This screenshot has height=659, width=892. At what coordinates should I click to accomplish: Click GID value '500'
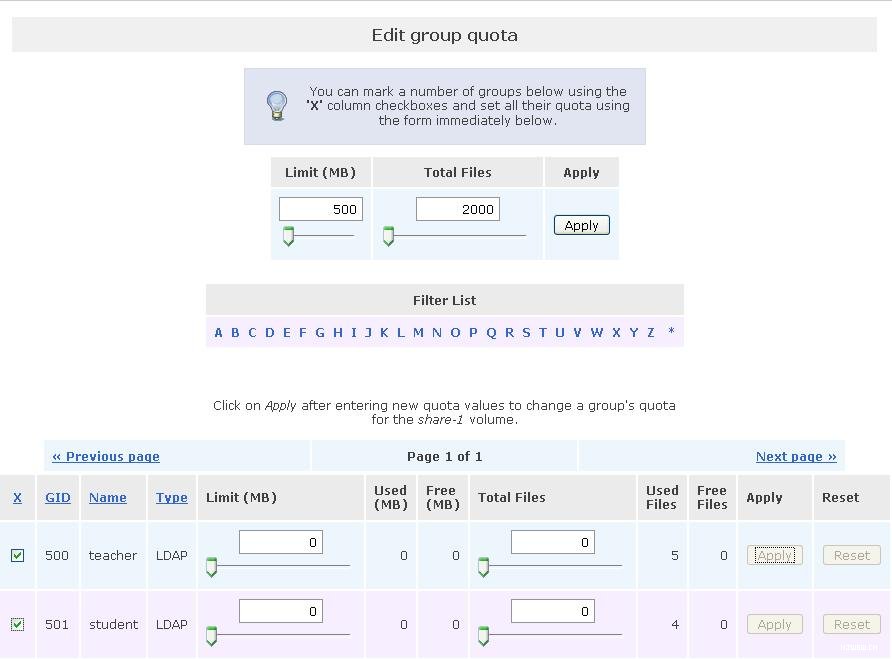57,555
